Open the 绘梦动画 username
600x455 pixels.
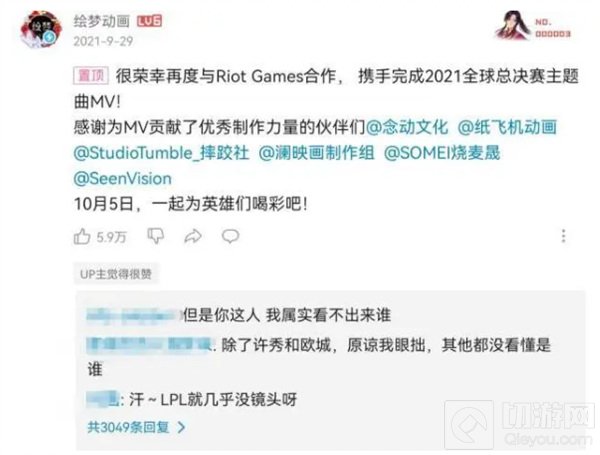(102, 21)
